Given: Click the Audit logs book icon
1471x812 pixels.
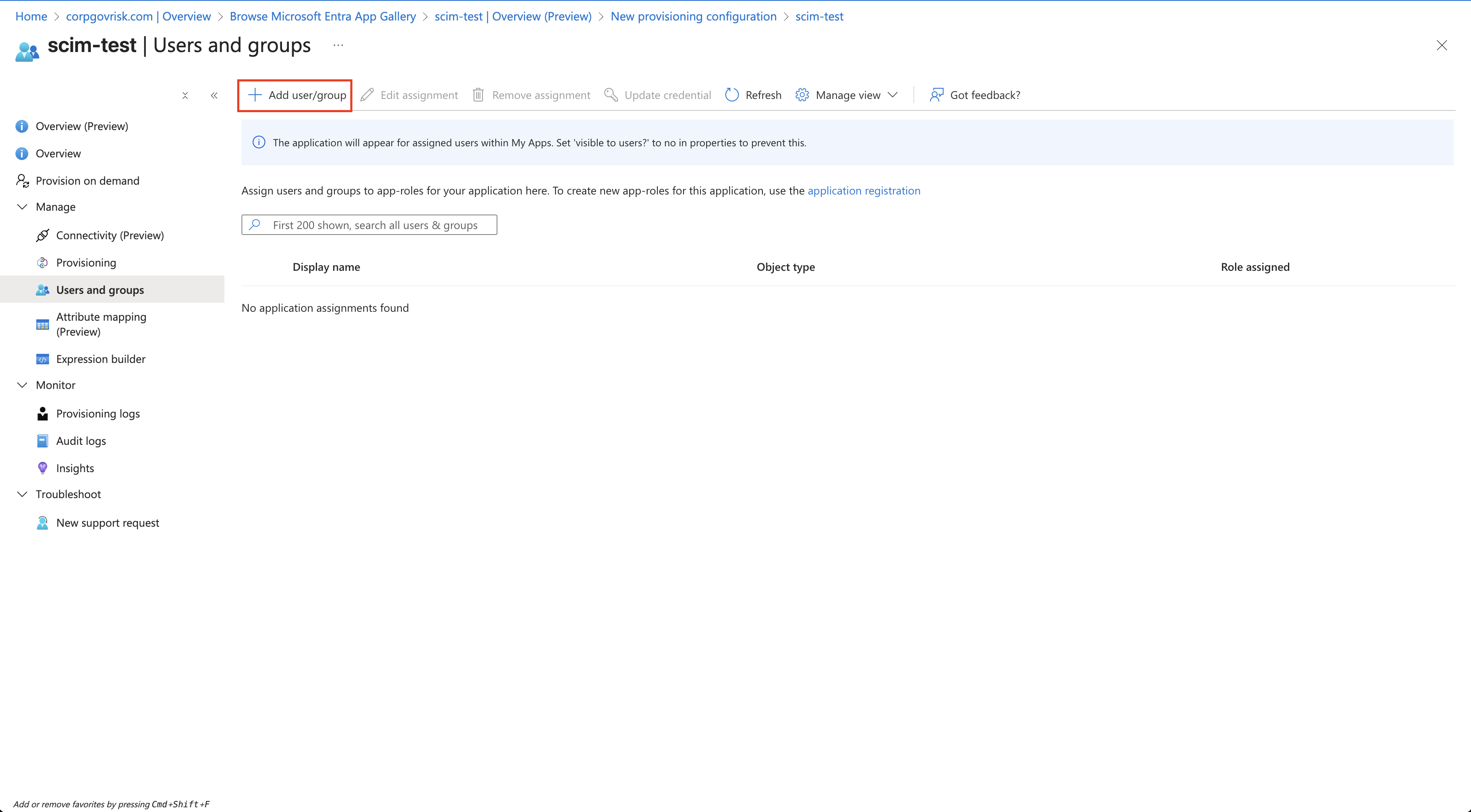Looking at the screenshot, I should click(x=42, y=441).
